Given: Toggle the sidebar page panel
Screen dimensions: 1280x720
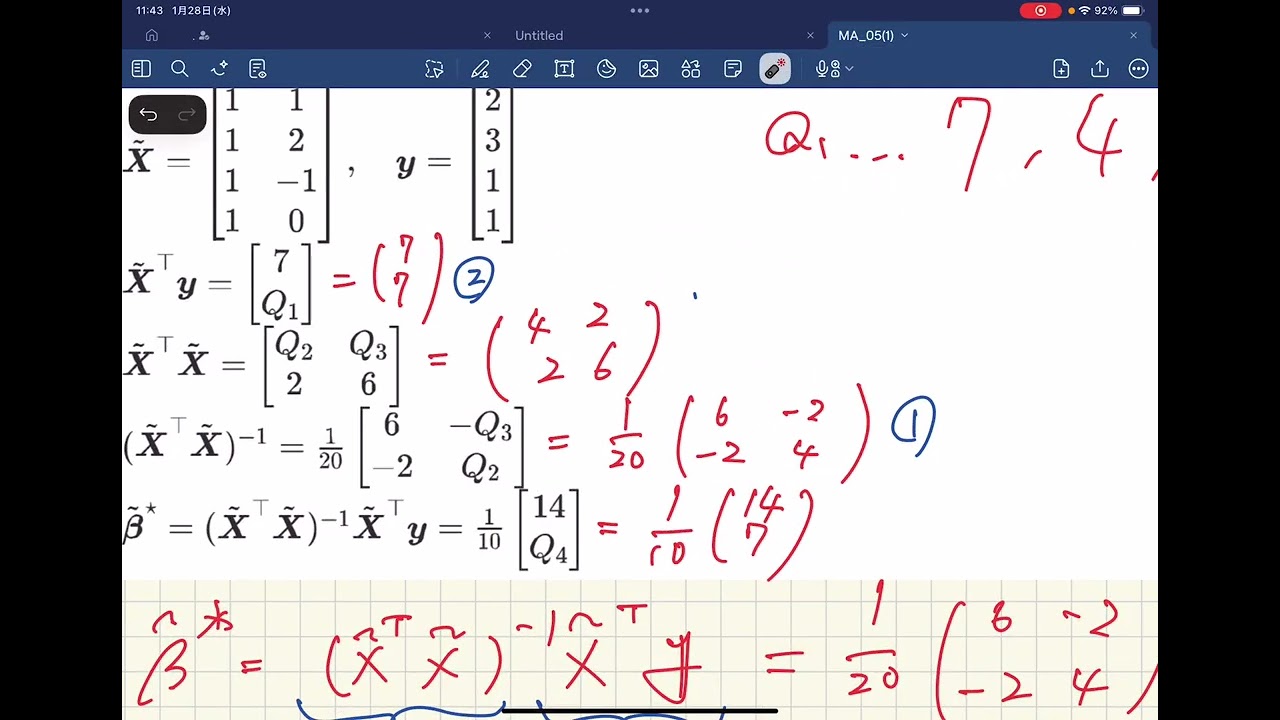Looking at the screenshot, I should 141,69.
